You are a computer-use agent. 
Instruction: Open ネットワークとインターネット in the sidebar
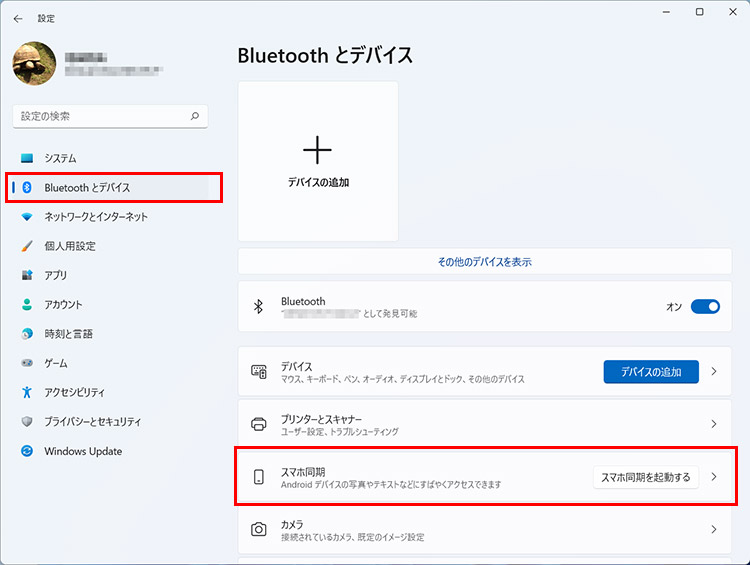(95, 217)
